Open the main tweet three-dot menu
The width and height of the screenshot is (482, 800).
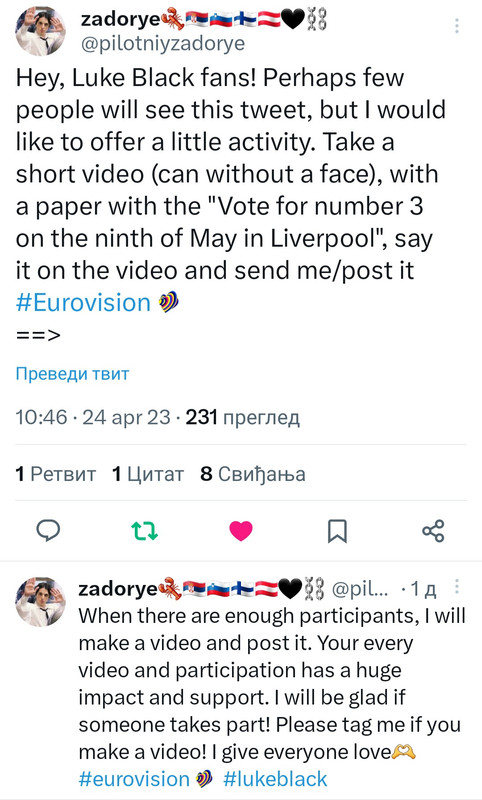(x=457, y=26)
